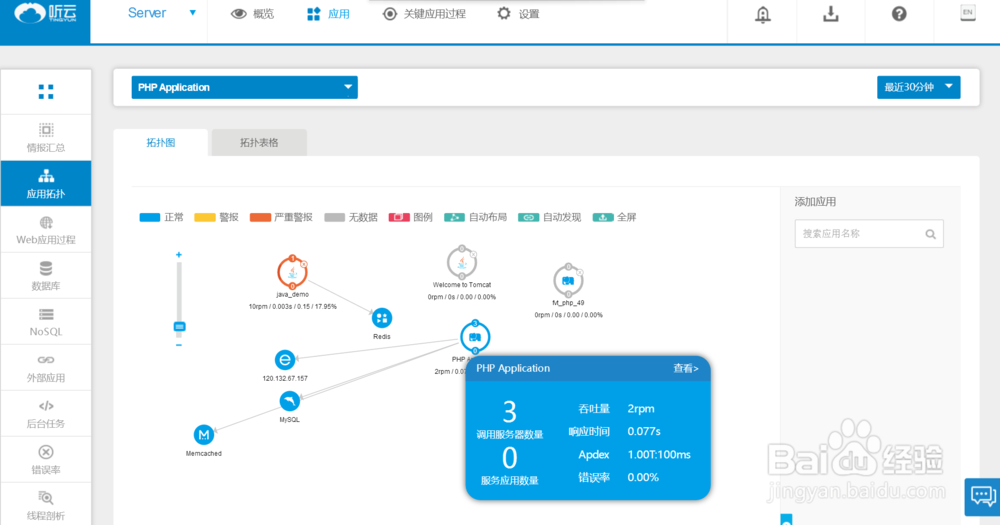Open 情报汇总 in the sidebar
1000x525 pixels.
point(46,138)
